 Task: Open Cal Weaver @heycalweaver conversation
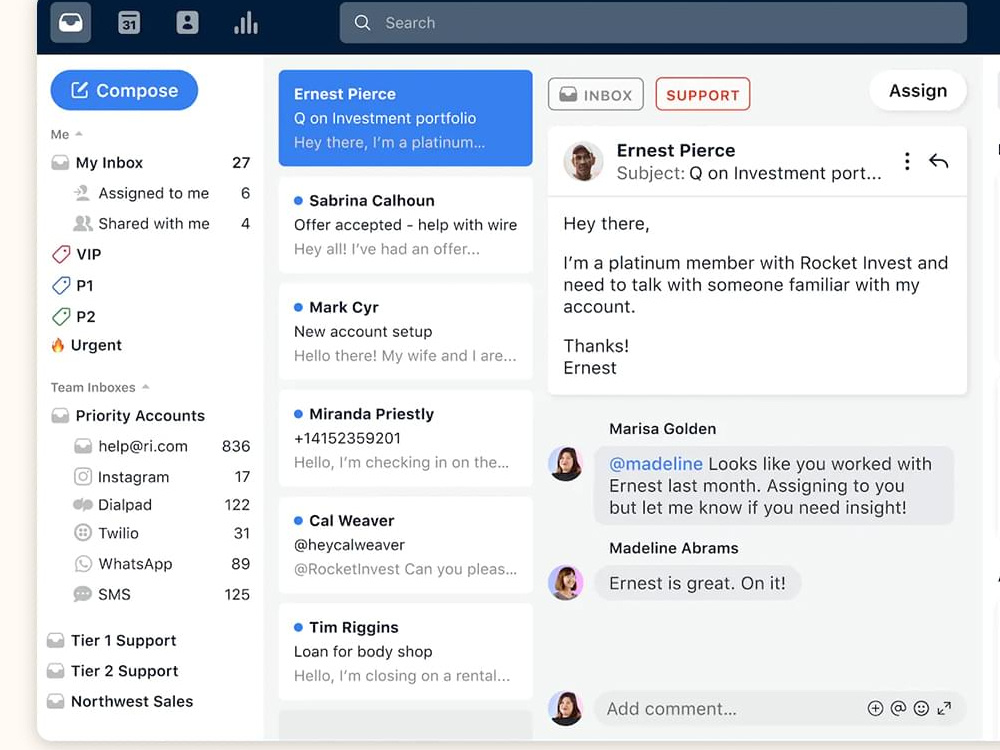pyautogui.click(x=406, y=545)
